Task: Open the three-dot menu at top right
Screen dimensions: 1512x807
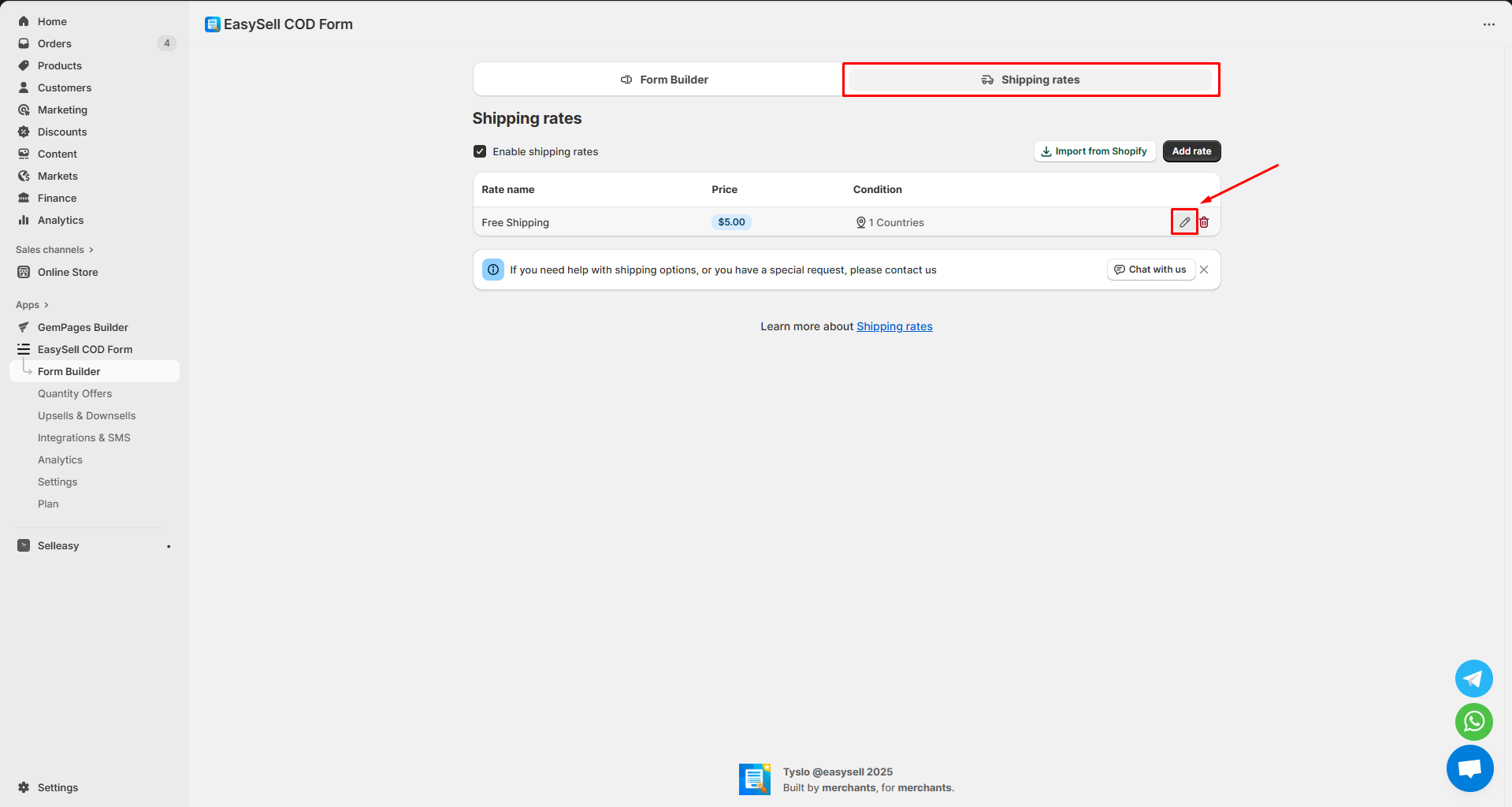Action: [x=1488, y=24]
